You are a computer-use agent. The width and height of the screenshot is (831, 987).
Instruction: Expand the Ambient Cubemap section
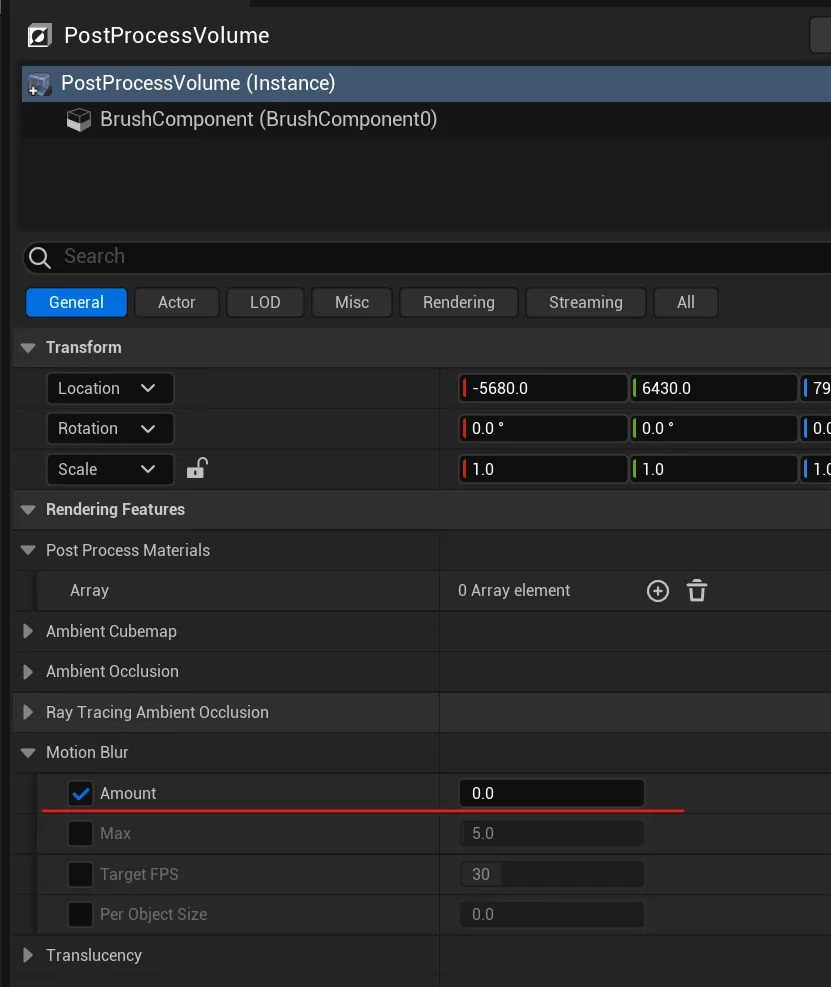tap(28, 631)
